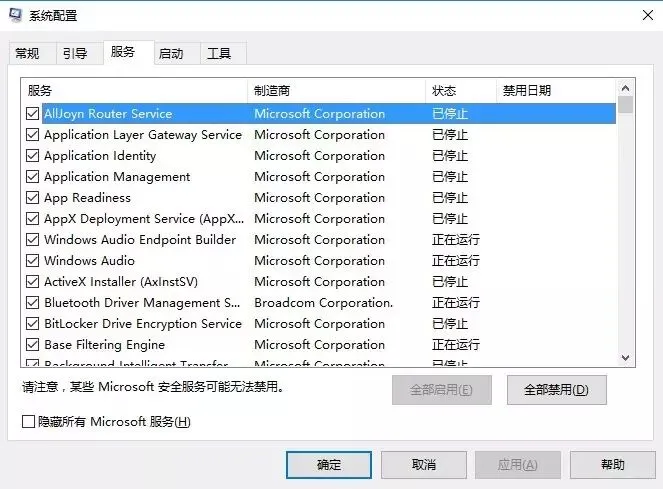Select AppX Deployment Service (AppX... row

(320, 219)
